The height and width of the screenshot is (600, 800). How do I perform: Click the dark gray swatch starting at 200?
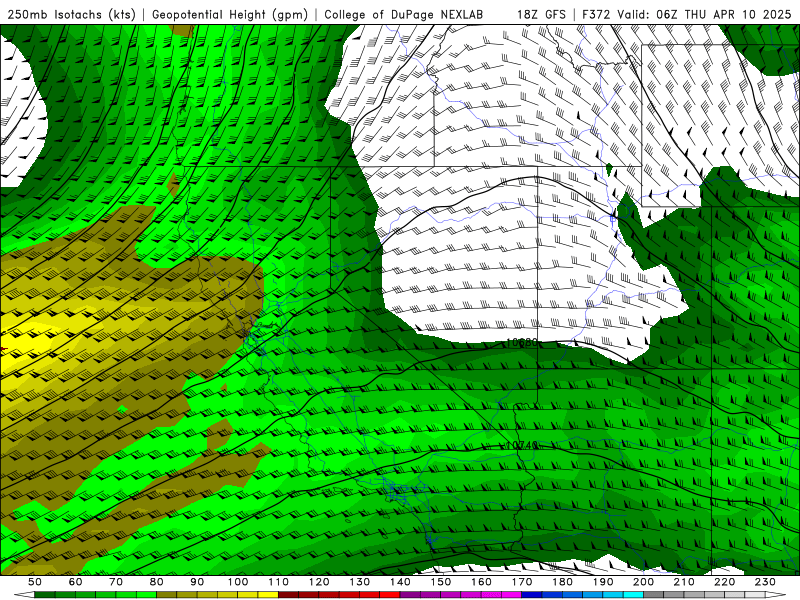click(654, 595)
